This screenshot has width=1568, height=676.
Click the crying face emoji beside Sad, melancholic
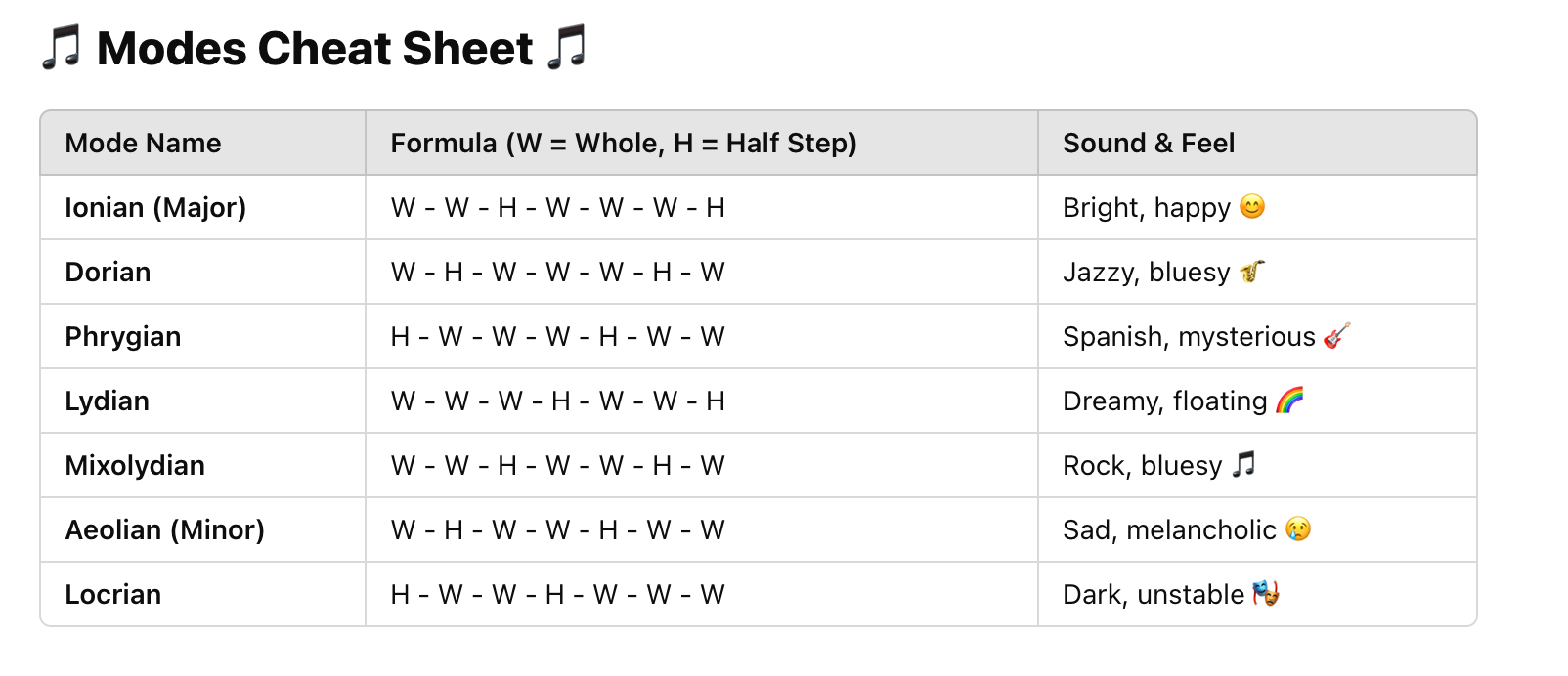click(1298, 528)
